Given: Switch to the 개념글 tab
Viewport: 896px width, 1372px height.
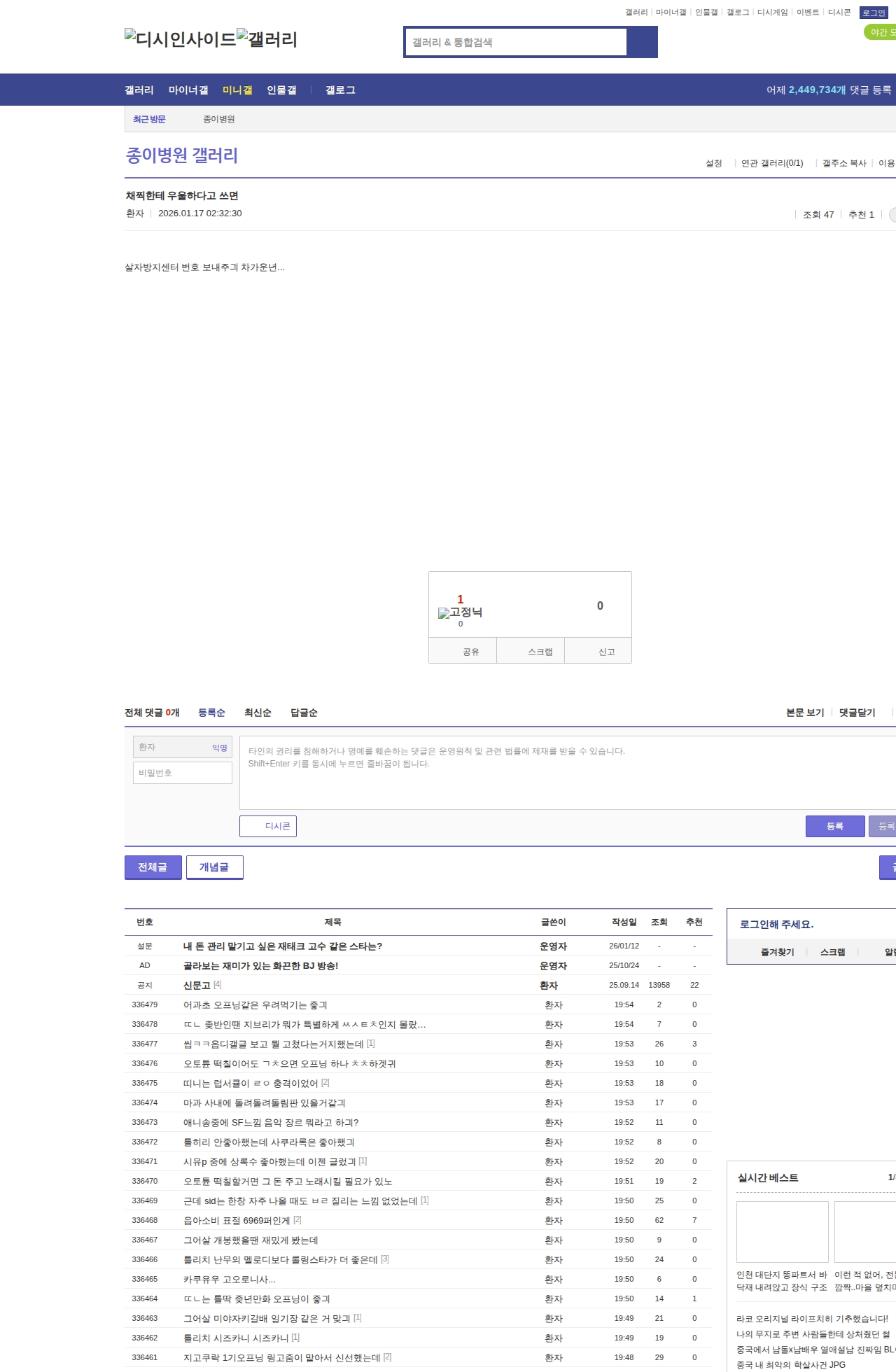Looking at the screenshot, I should click(x=214, y=867).
